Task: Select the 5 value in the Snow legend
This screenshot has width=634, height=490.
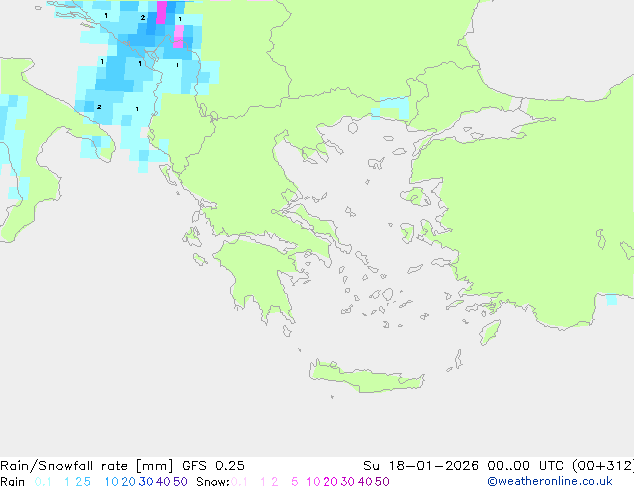Action: 295,482
